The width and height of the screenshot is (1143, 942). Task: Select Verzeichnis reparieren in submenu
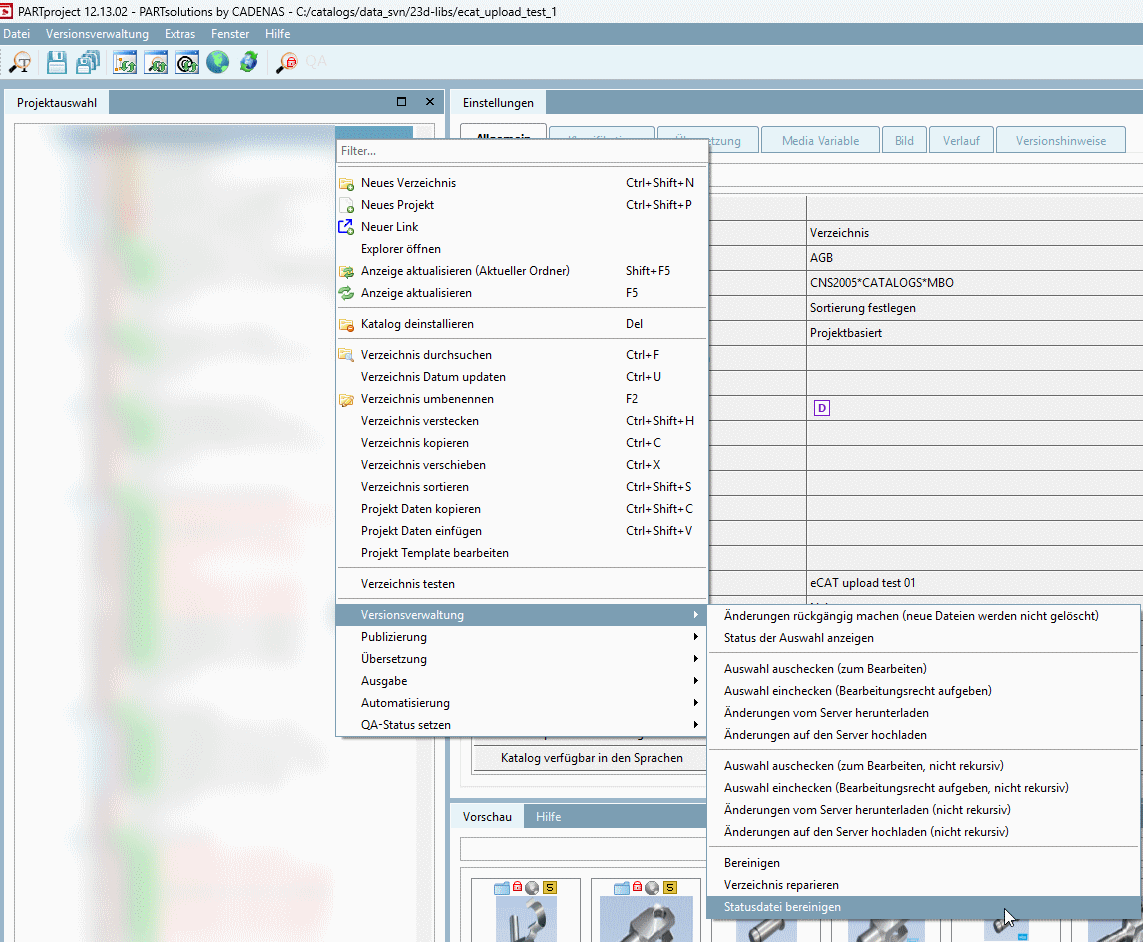point(923,885)
